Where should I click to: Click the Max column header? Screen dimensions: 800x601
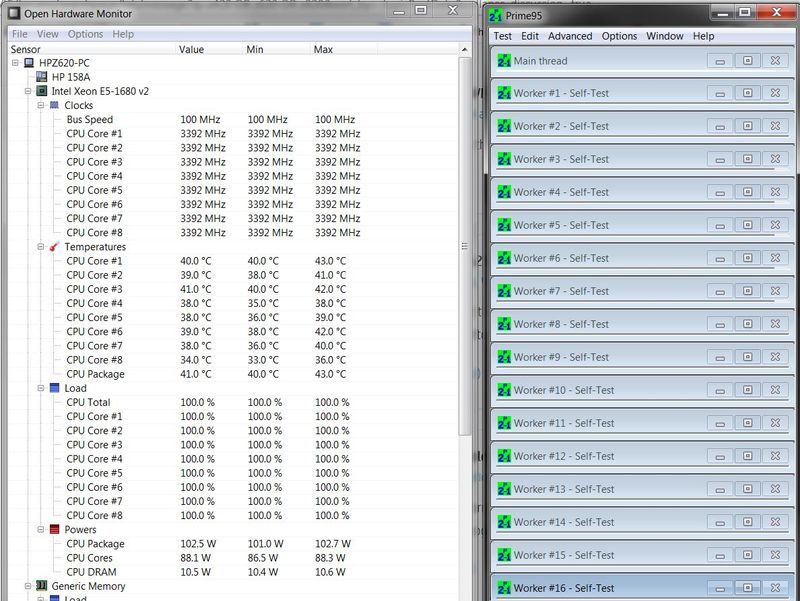[344, 49]
